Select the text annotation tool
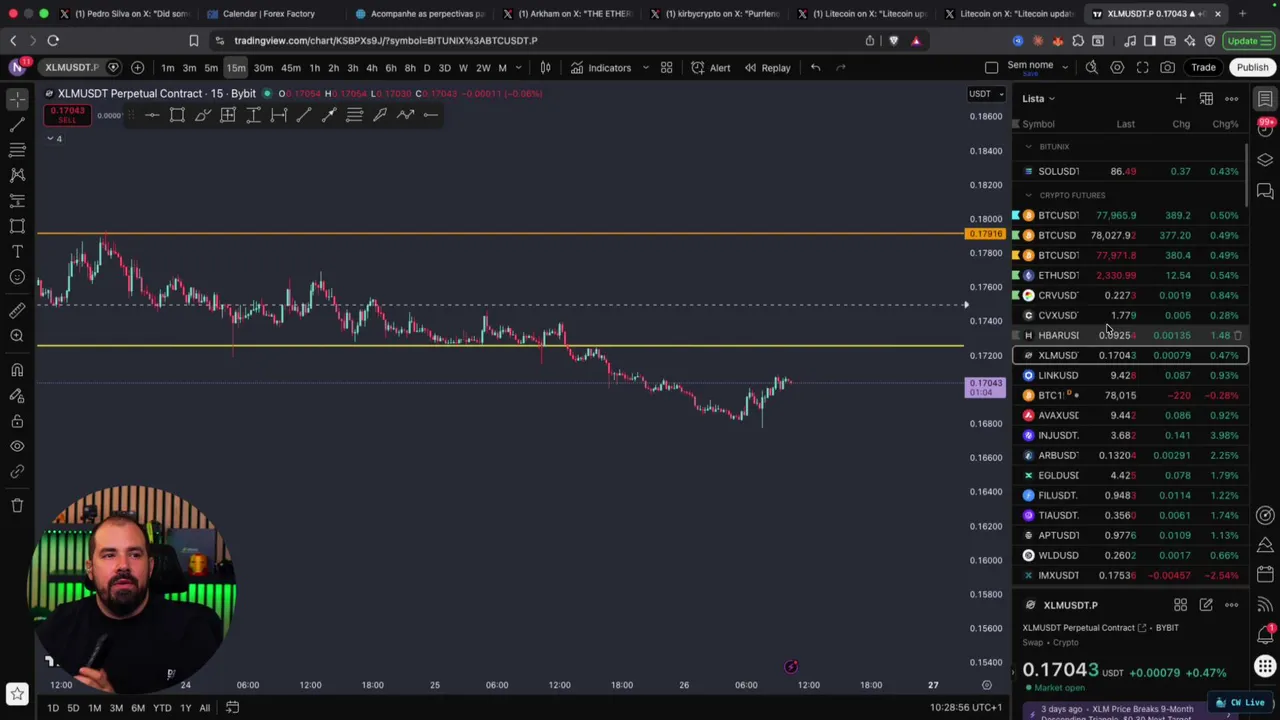Viewport: 1280px width, 720px height. point(17,251)
